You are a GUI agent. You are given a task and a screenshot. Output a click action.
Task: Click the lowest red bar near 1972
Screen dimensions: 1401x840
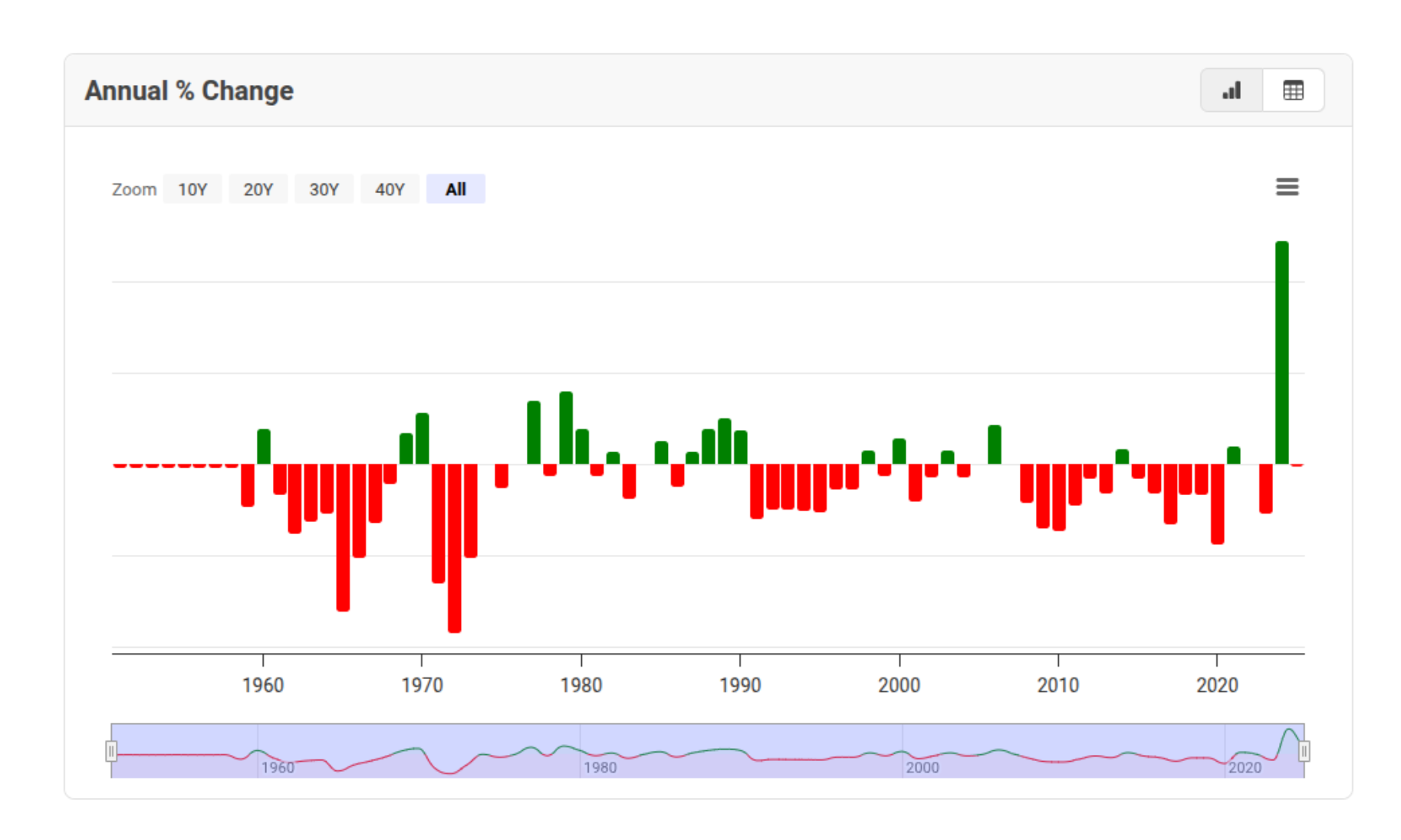pyautogui.click(x=454, y=548)
